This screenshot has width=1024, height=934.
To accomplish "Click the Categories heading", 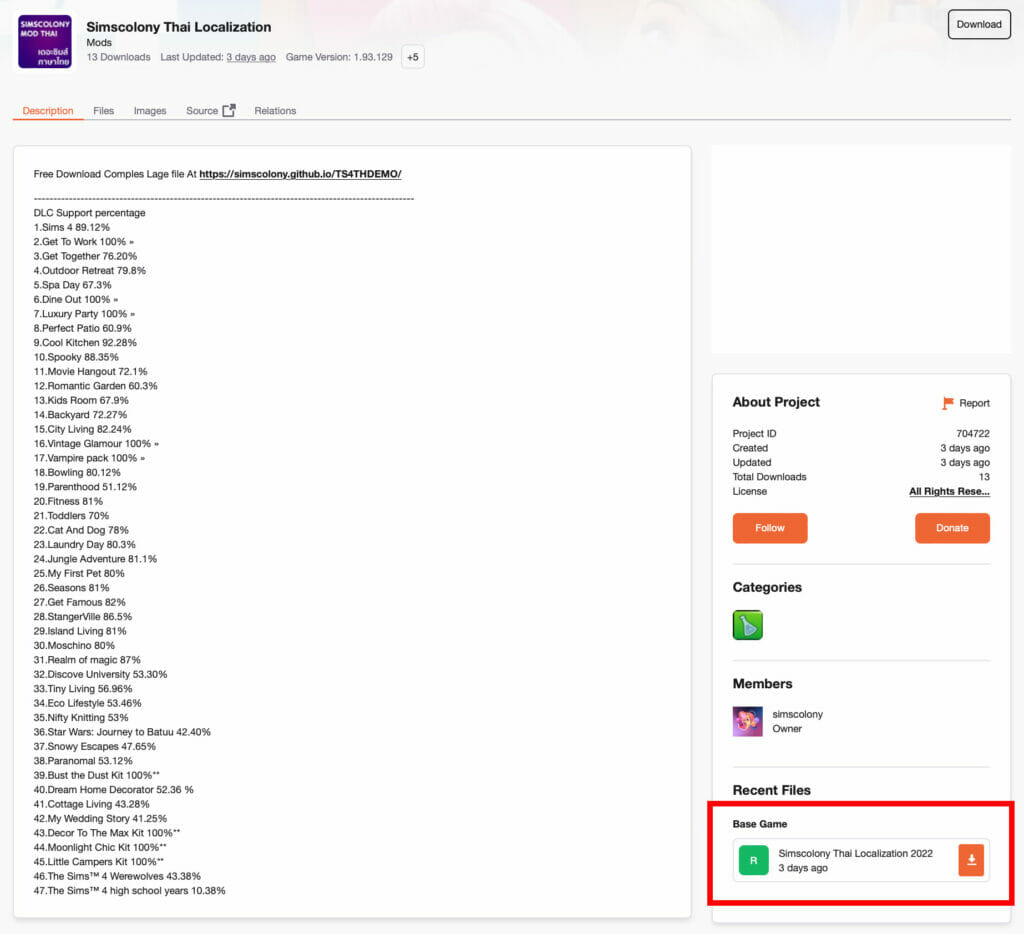I will (x=767, y=587).
